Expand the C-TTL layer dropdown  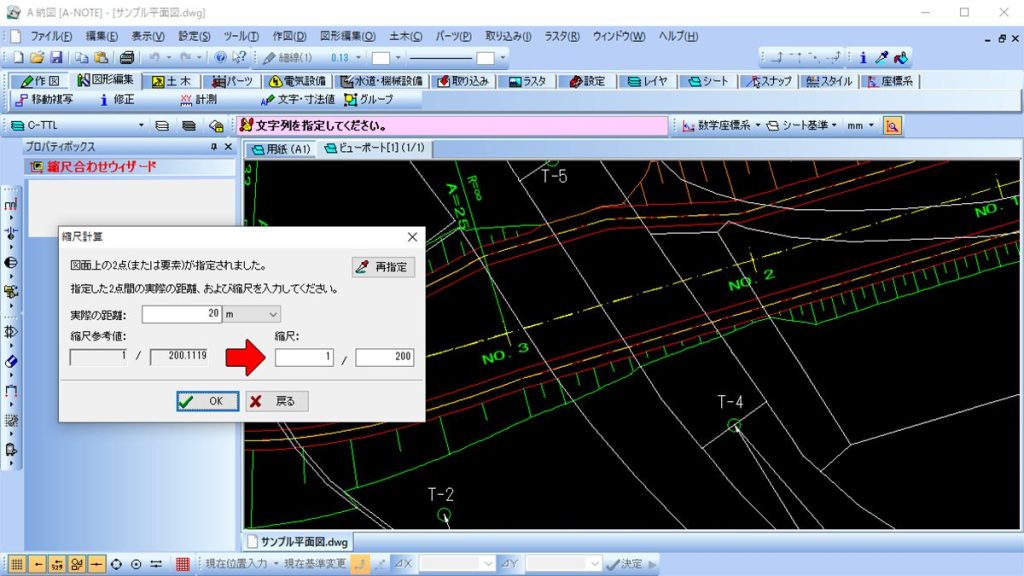(x=141, y=126)
